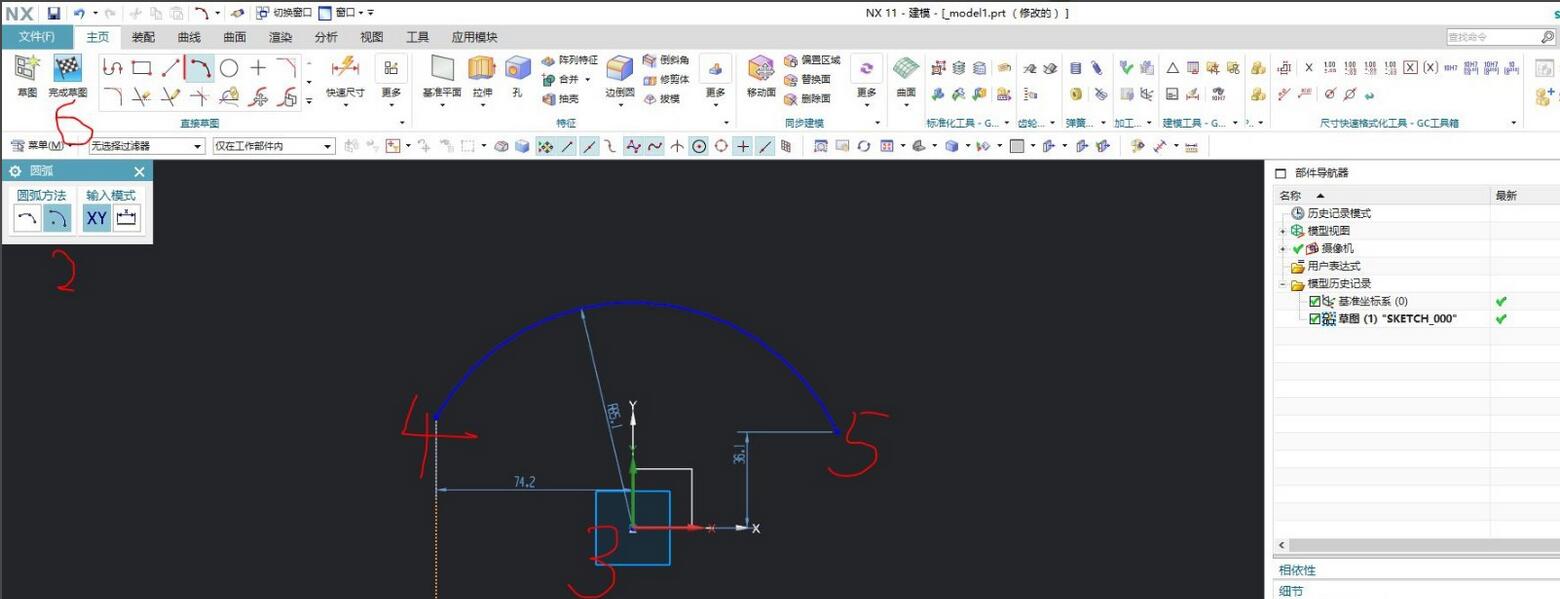
Task: Expand the 相依性 panel section
Action: click(1297, 570)
